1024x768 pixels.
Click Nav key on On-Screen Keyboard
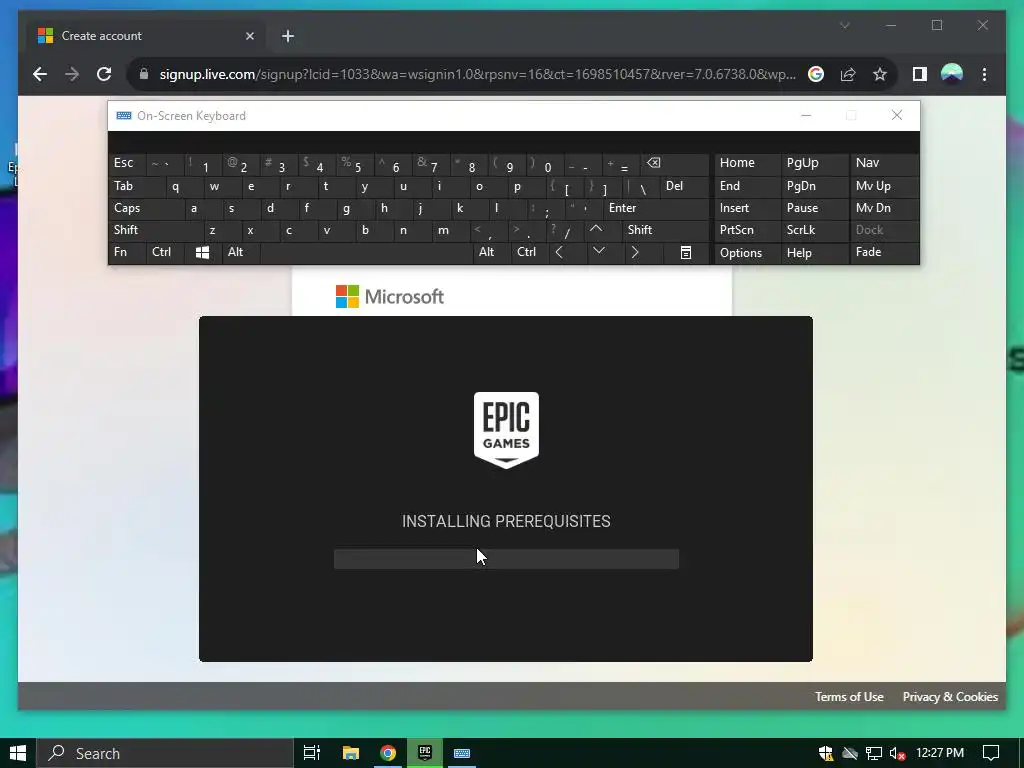(884, 163)
